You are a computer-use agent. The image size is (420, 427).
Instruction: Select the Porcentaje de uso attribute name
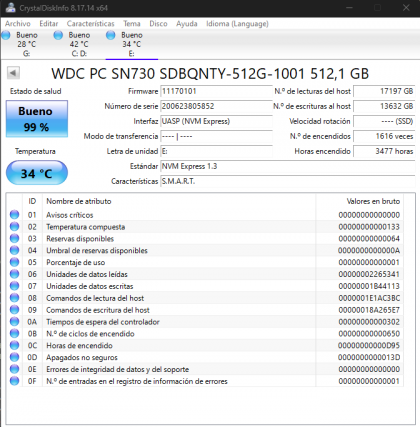coord(76,262)
